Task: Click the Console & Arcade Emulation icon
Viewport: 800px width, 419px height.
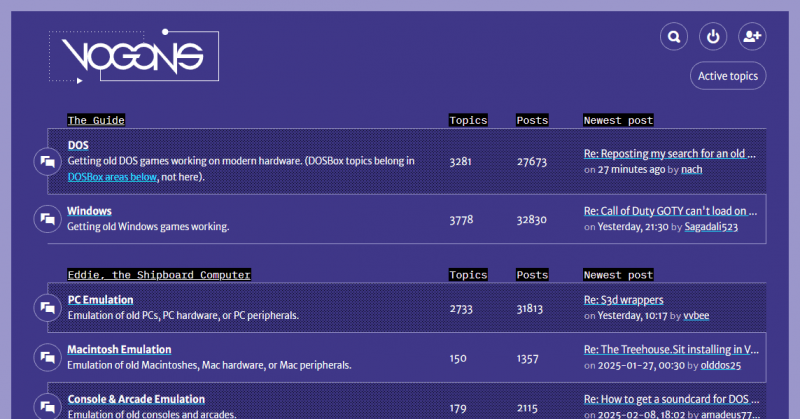Action: point(47,405)
